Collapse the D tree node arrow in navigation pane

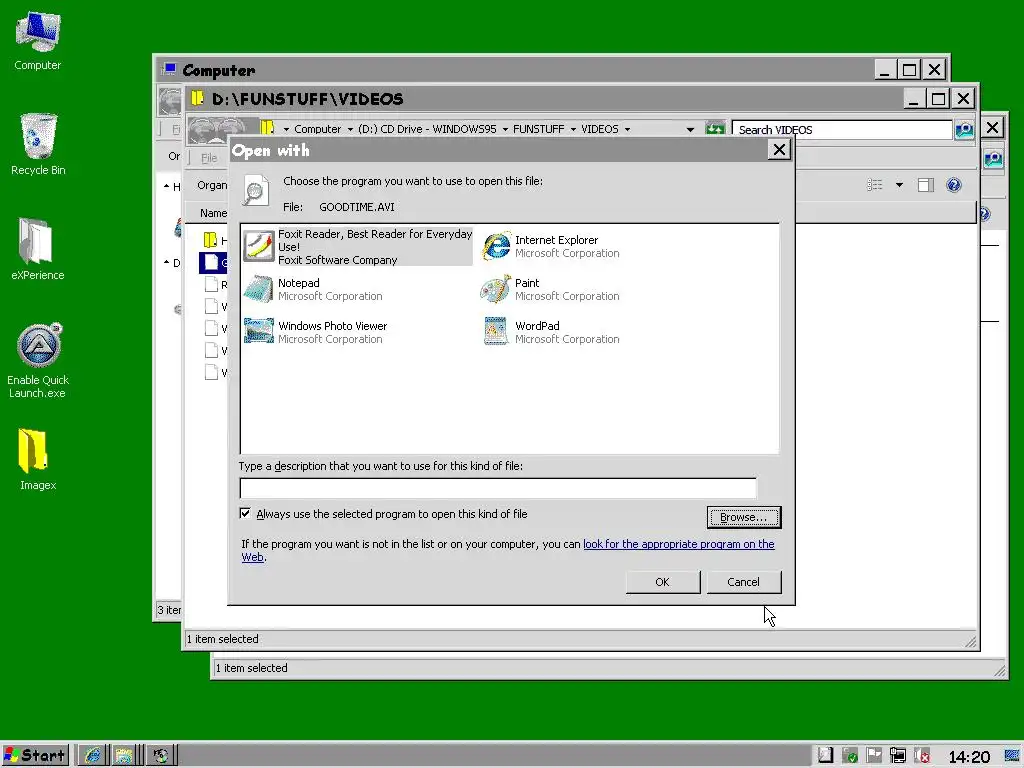click(x=167, y=262)
